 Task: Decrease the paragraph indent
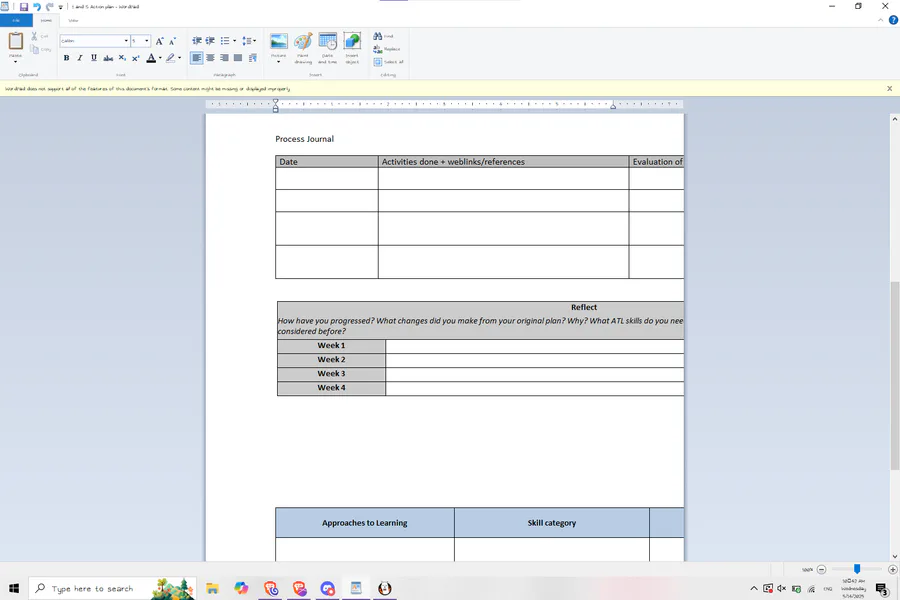[x=197, y=41]
